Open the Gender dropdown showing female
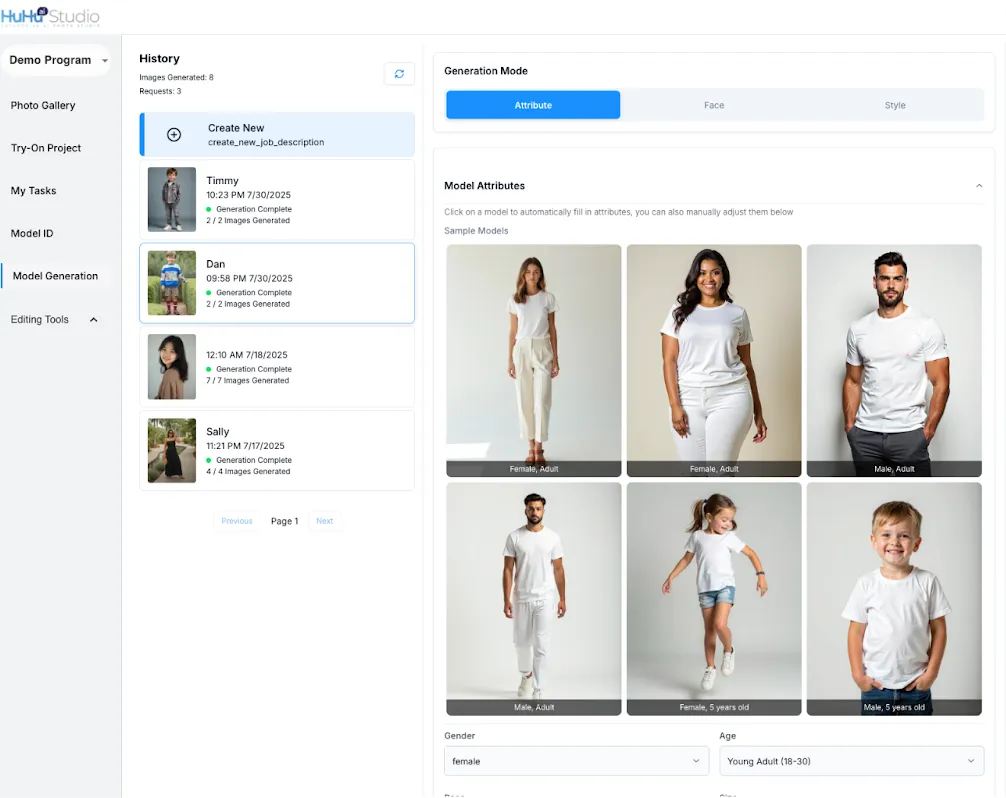The image size is (1006, 798). pyautogui.click(x=576, y=761)
